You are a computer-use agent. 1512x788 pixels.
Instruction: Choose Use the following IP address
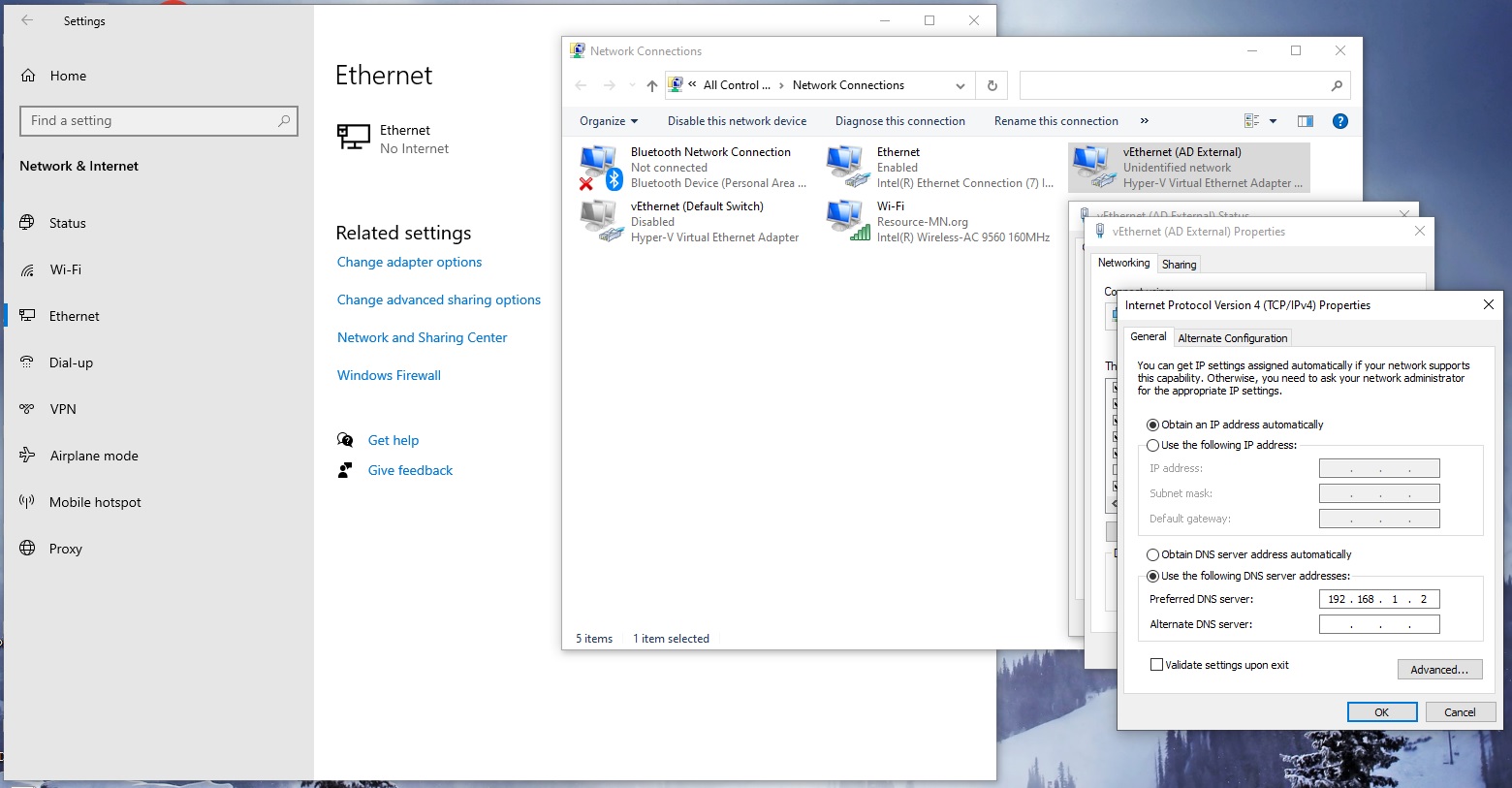tap(1153, 445)
